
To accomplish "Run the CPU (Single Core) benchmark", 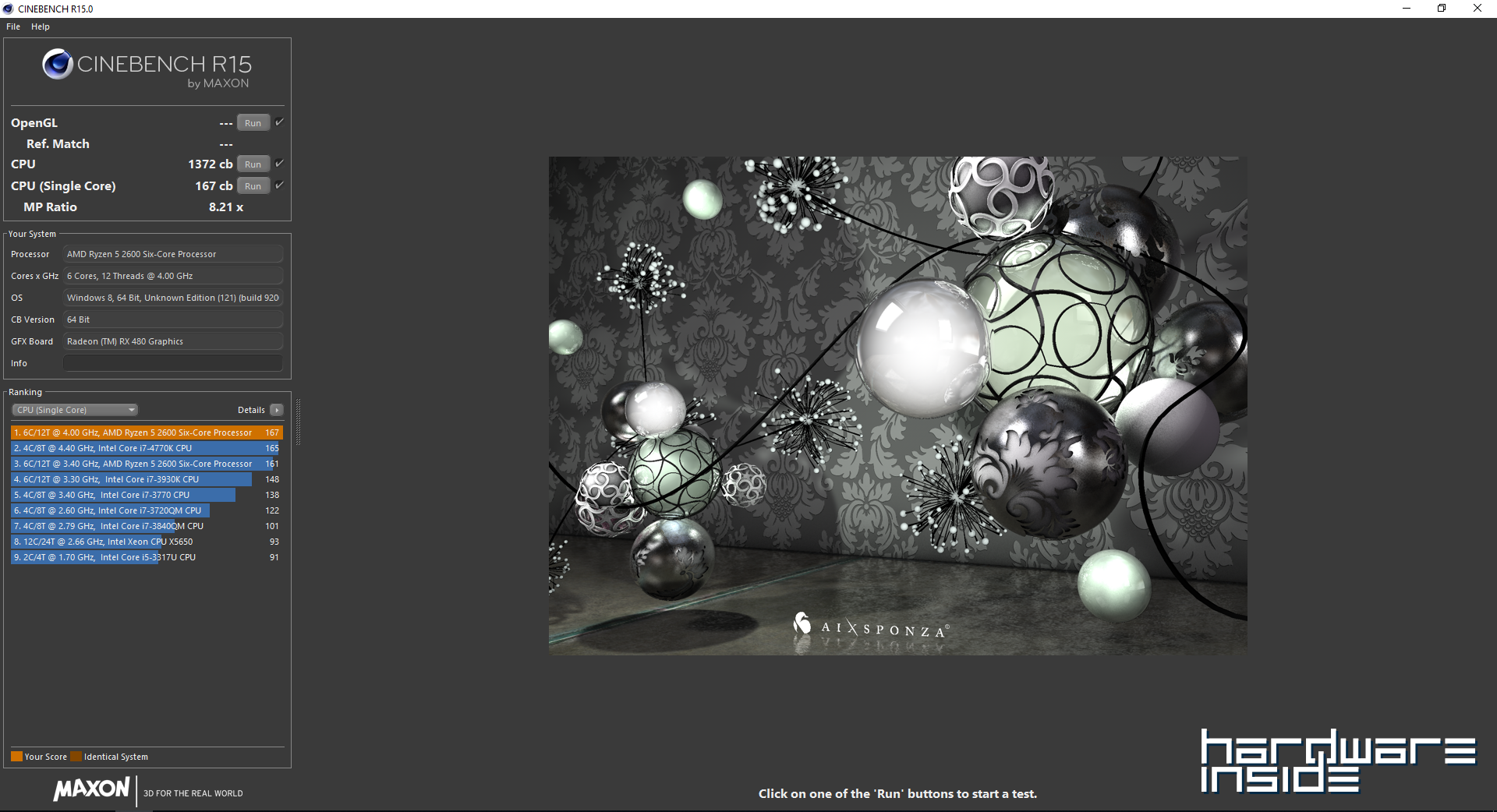I will 253,186.
